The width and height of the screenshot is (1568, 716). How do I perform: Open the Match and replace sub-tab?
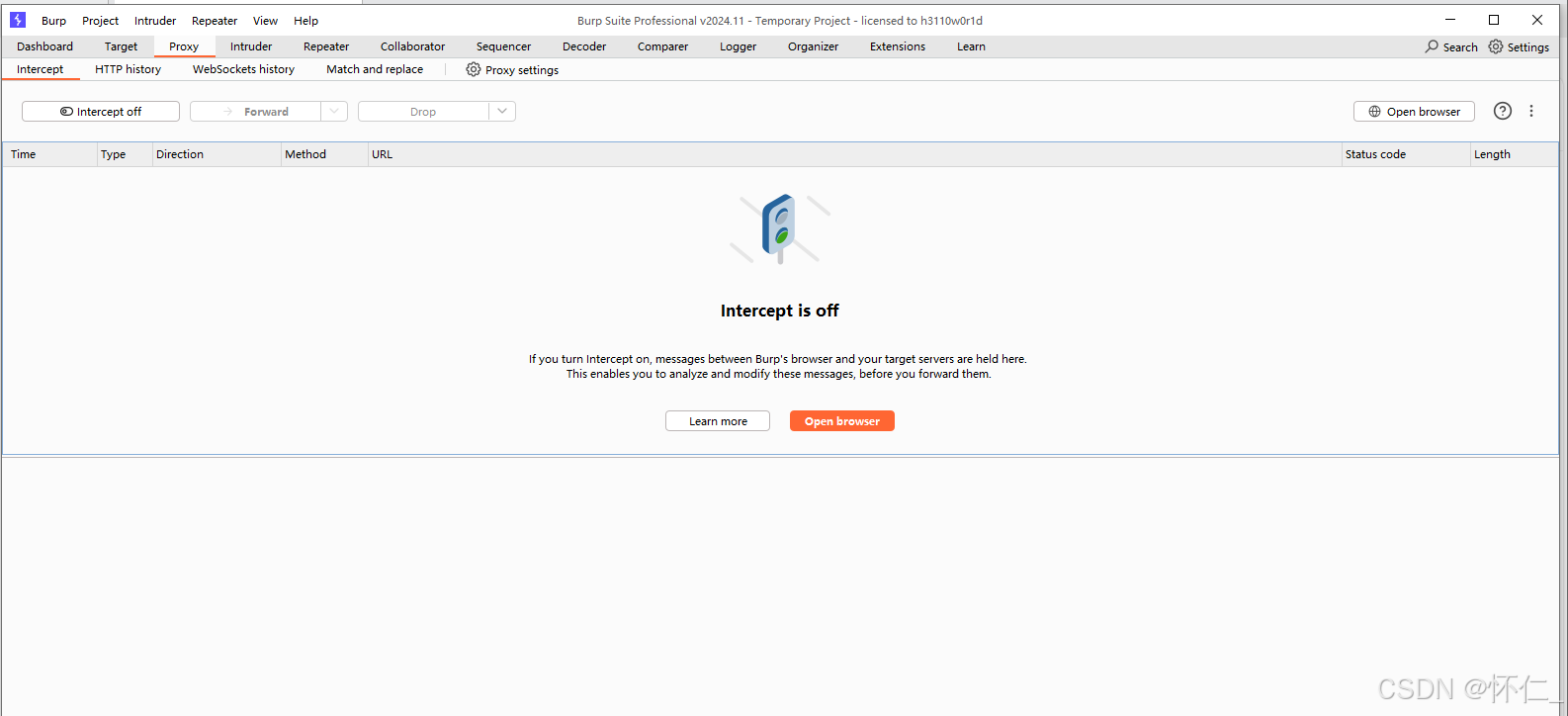(x=375, y=69)
